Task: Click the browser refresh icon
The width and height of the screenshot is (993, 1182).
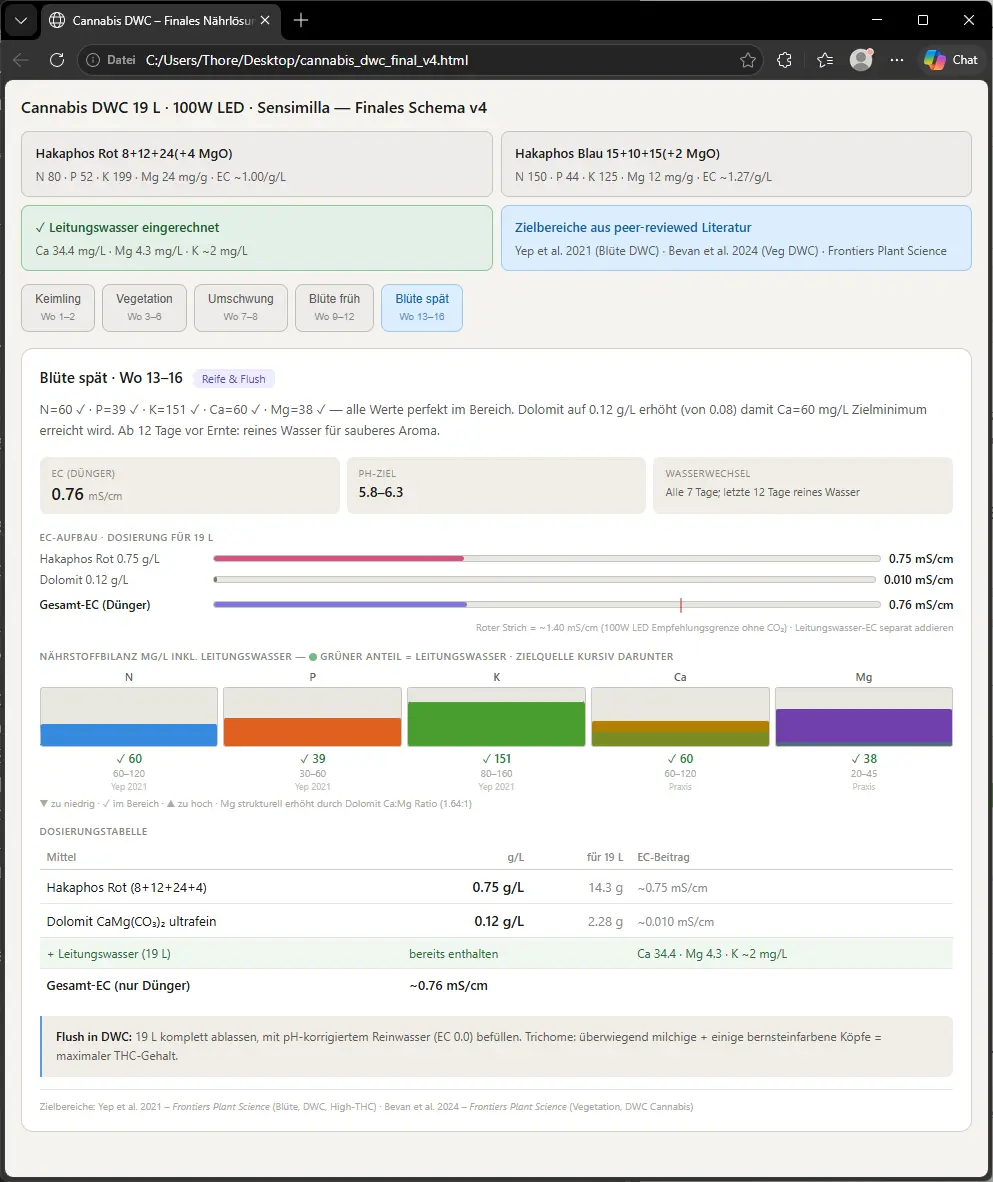Action: click(57, 60)
